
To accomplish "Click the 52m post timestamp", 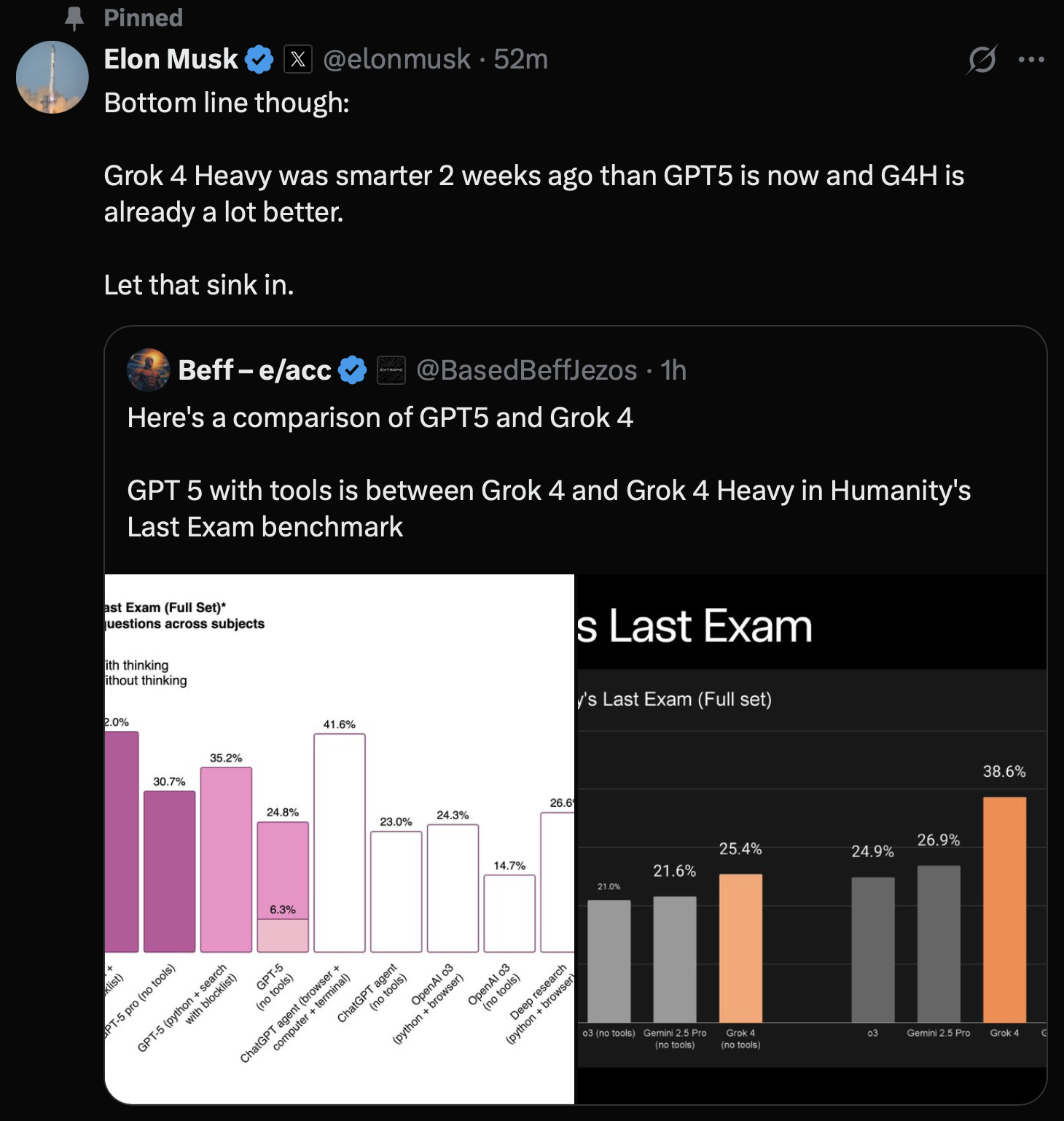I will (x=520, y=59).
